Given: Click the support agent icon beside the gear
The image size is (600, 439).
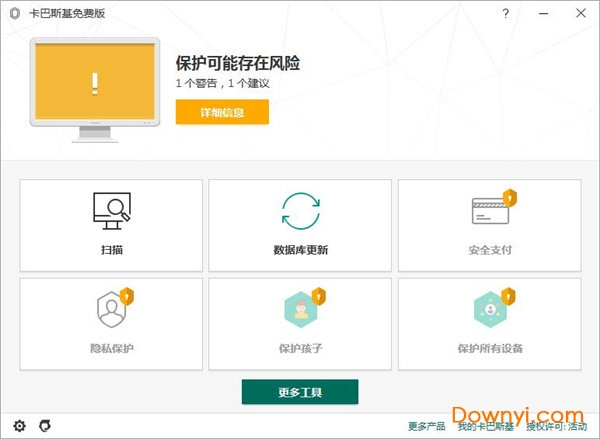Looking at the screenshot, I should click(45, 426).
